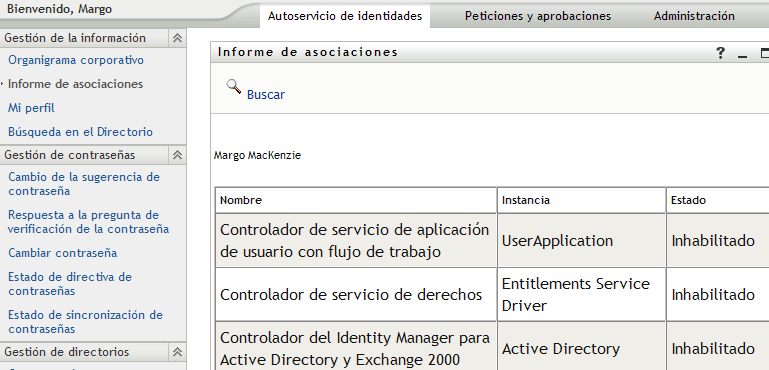Open help via the question mark icon
The height and width of the screenshot is (370, 769).
(x=720, y=53)
